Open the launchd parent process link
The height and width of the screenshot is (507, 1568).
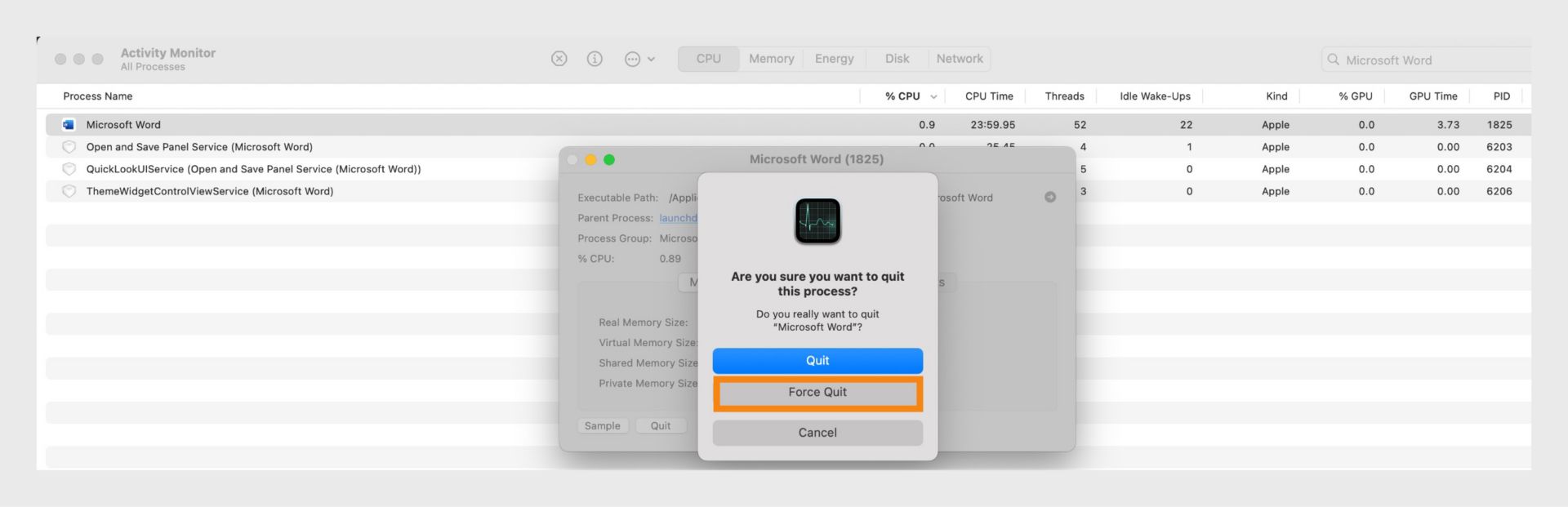click(x=679, y=218)
